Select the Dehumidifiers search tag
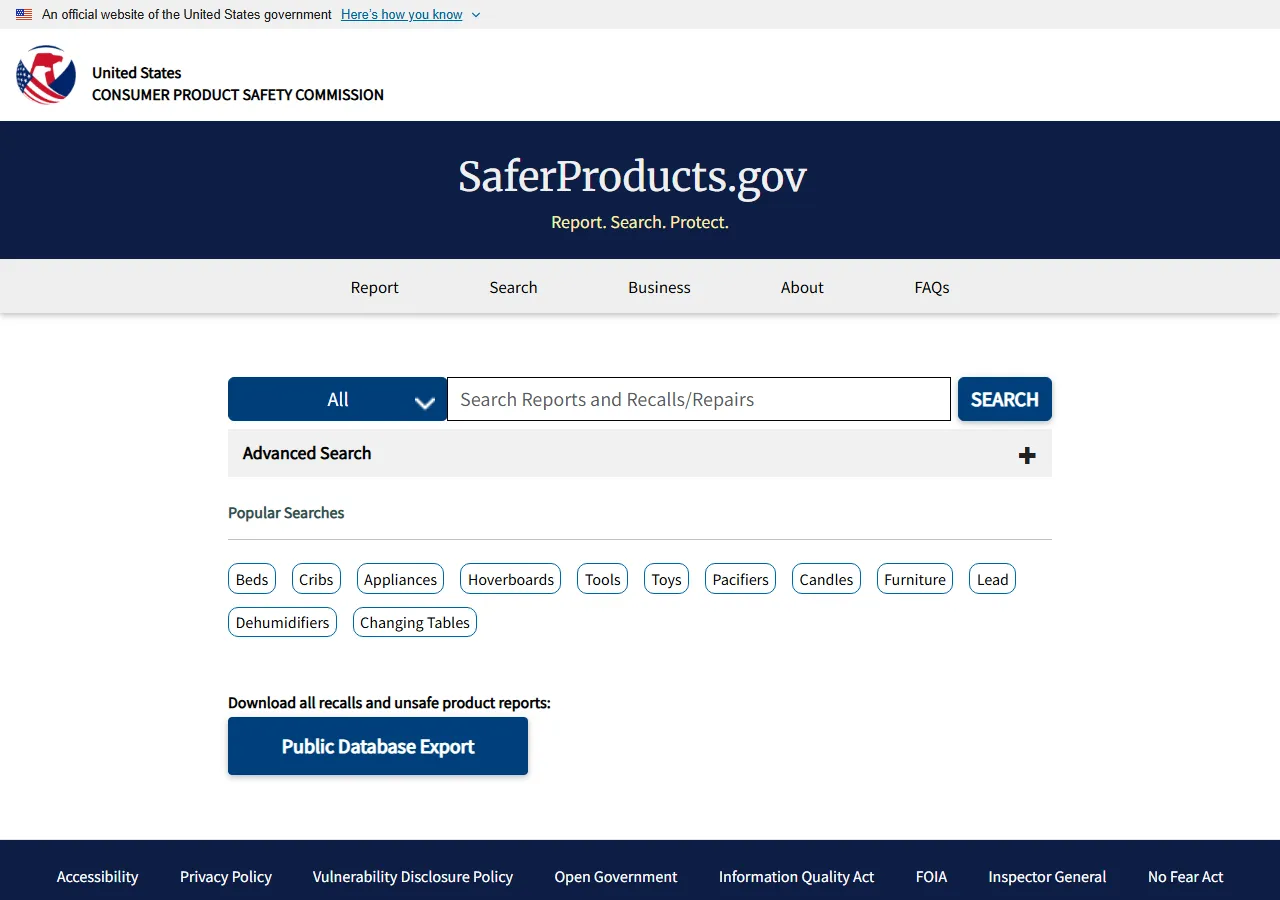1280x900 pixels. point(283,622)
